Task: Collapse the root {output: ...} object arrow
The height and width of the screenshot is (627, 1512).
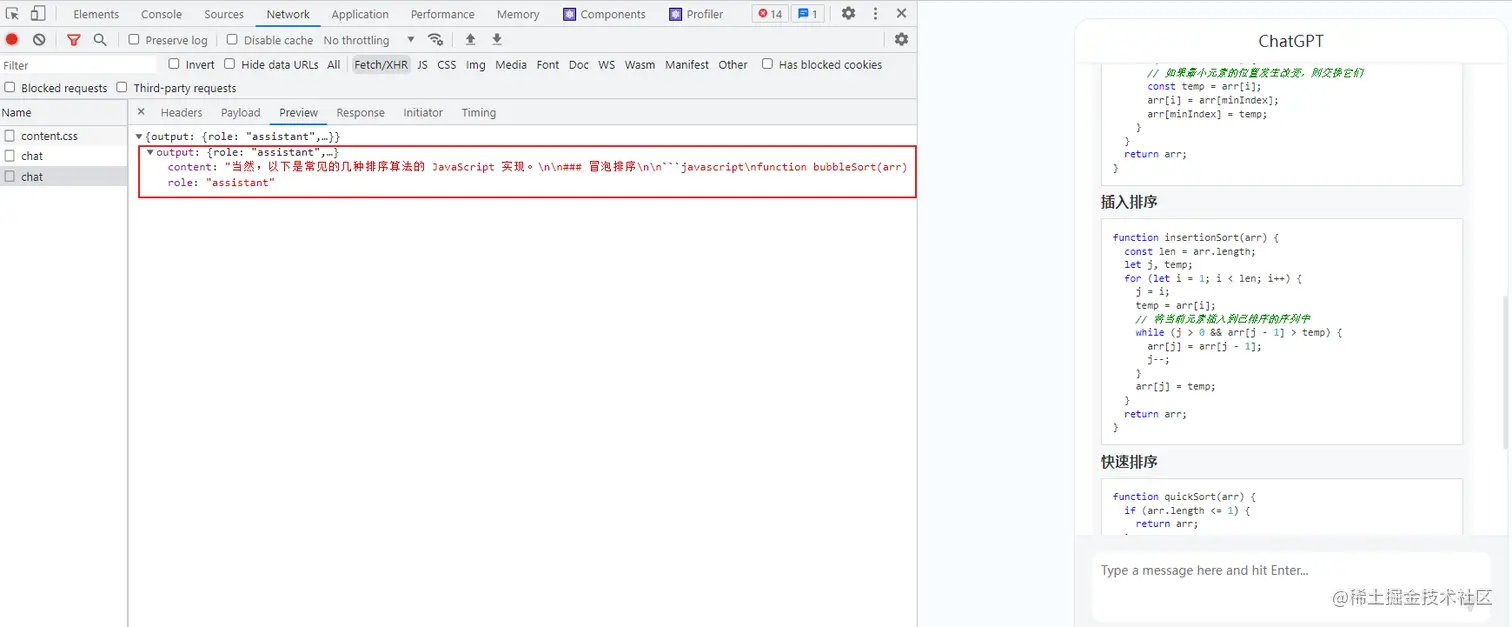Action: 140,136
